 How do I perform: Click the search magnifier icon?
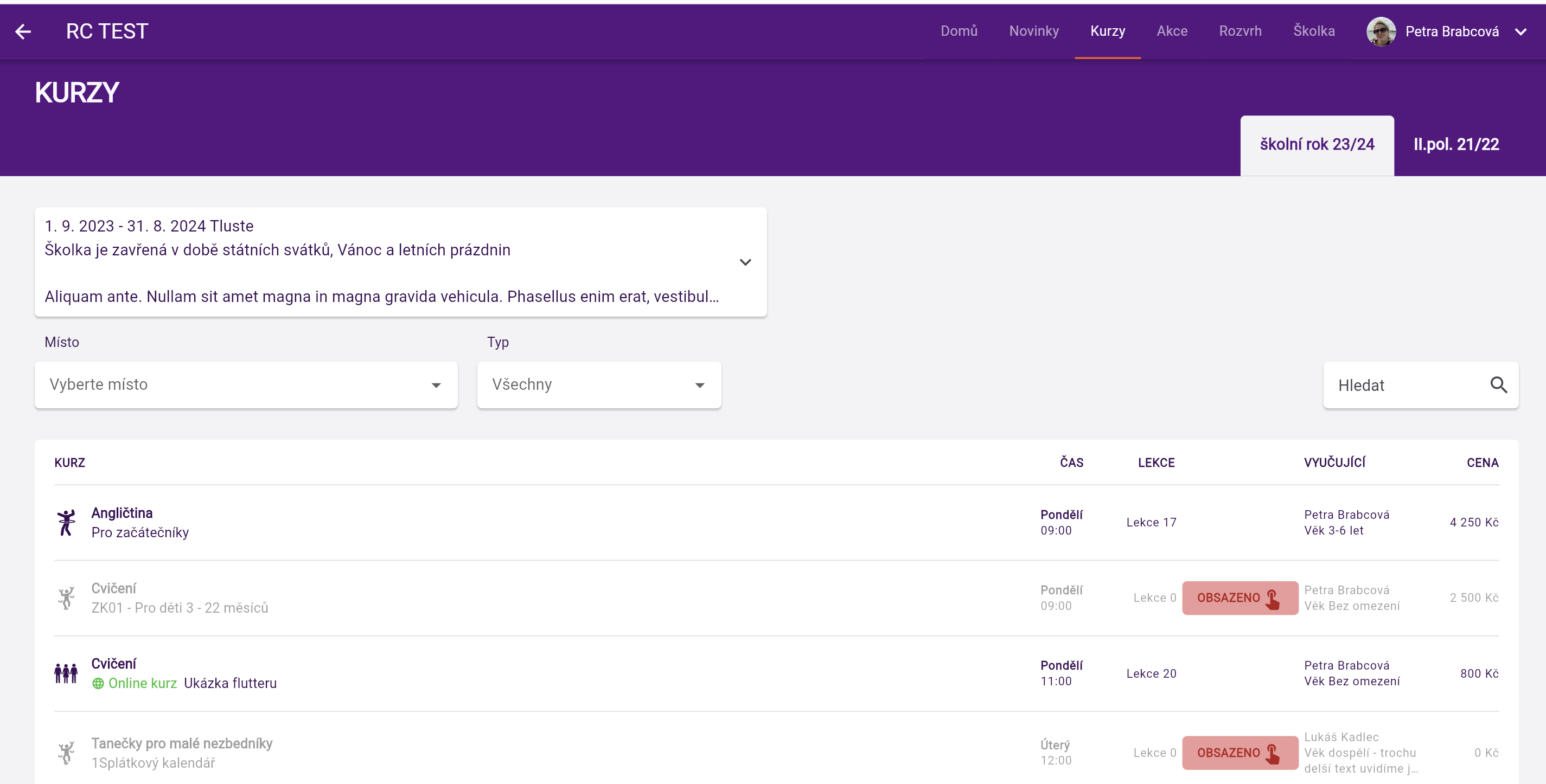1498,385
